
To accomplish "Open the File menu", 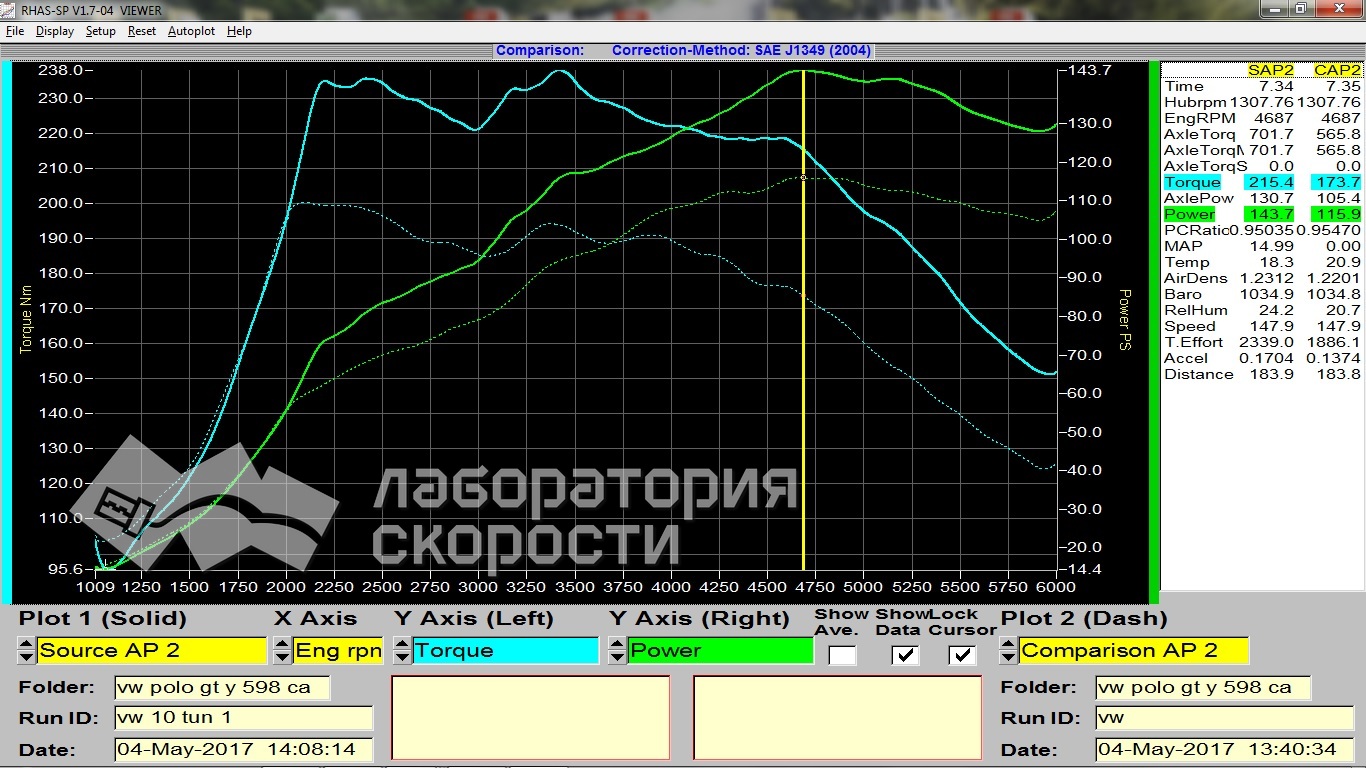I will (14, 31).
